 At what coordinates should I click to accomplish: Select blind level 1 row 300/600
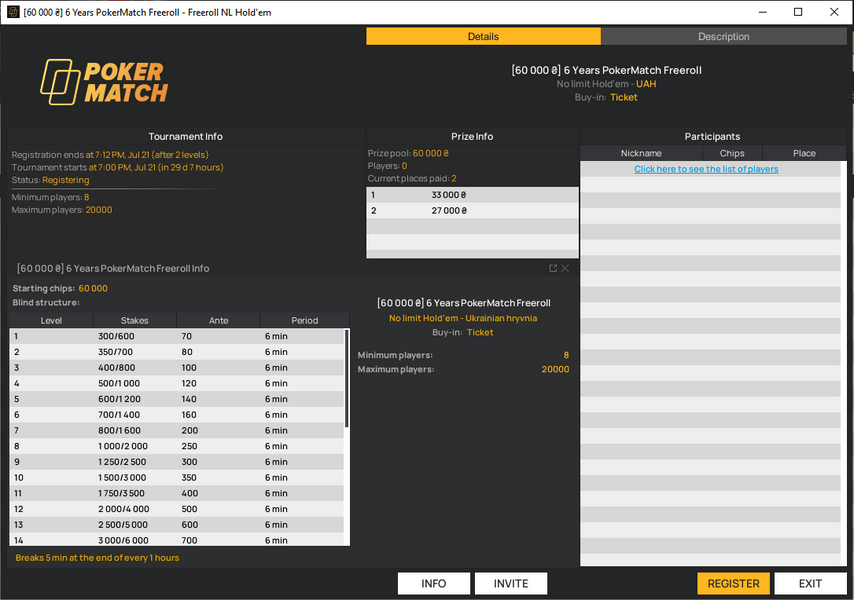point(177,336)
